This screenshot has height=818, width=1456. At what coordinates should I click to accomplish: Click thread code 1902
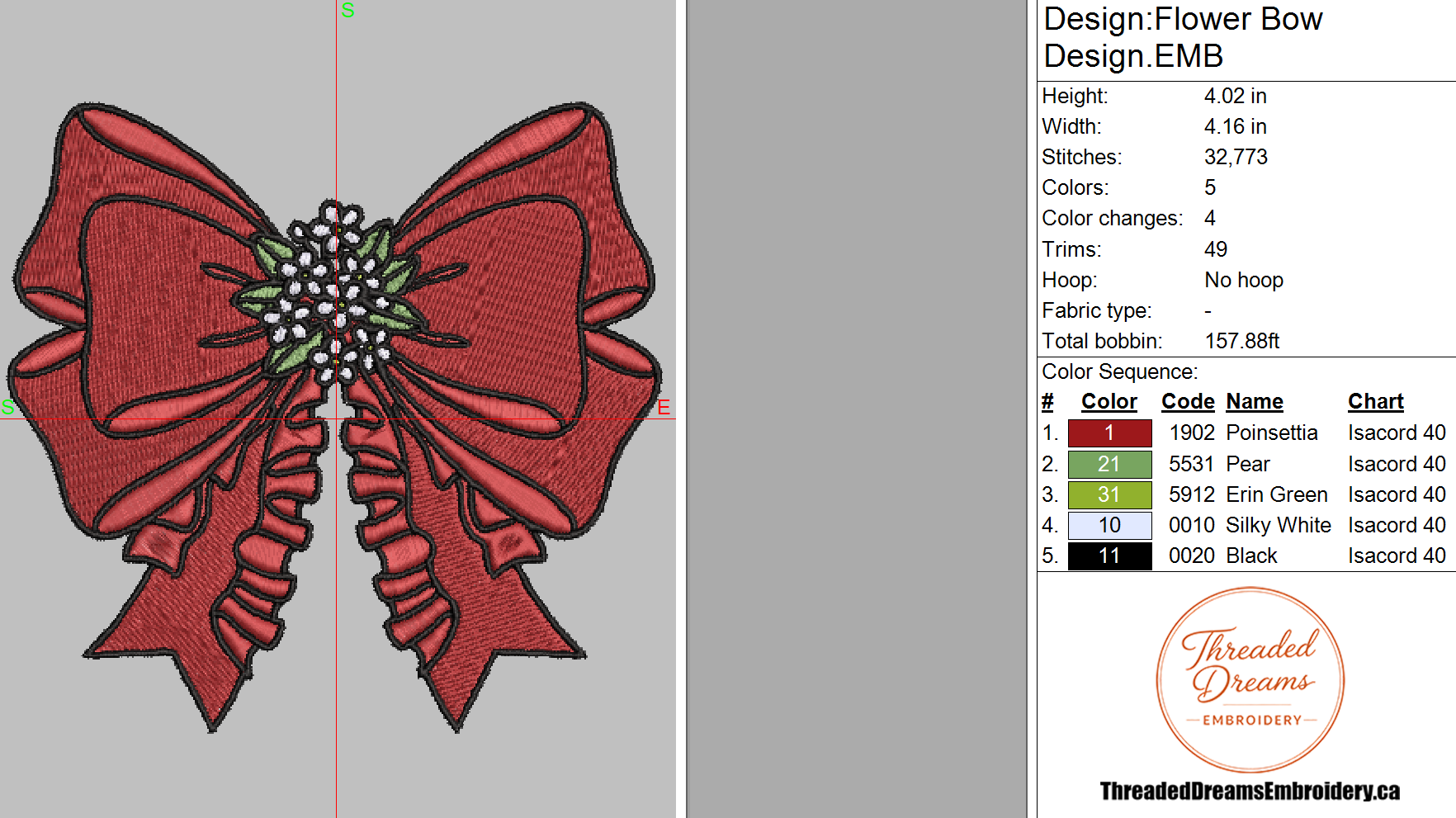(1192, 433)
